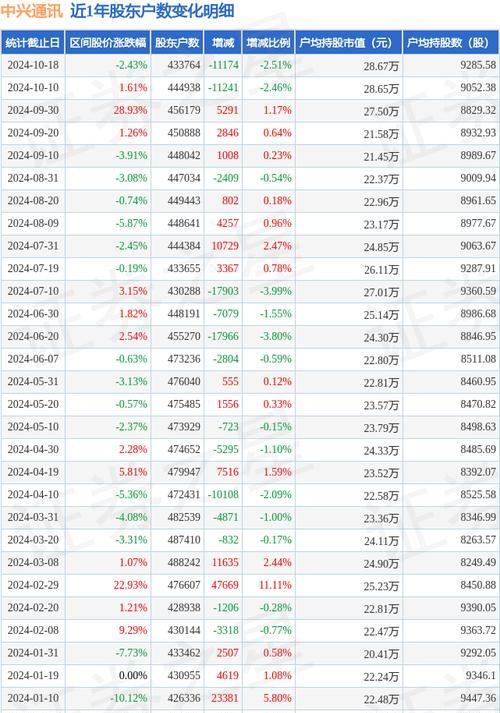Click the 28.67万 market value cell

[x=381, y=66]
